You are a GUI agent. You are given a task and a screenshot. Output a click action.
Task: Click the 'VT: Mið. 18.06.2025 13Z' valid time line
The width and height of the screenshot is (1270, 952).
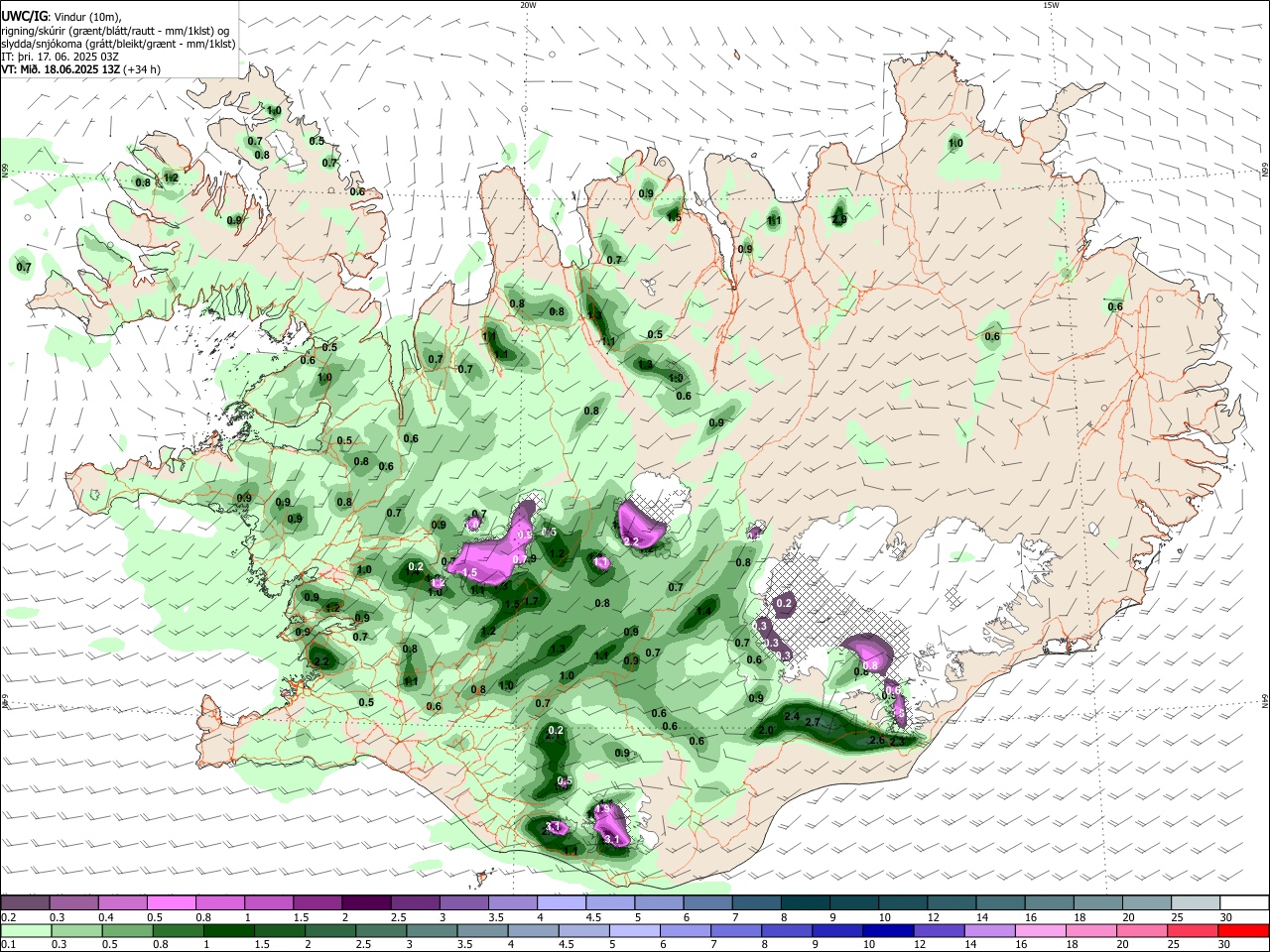(x=80, y=69)
